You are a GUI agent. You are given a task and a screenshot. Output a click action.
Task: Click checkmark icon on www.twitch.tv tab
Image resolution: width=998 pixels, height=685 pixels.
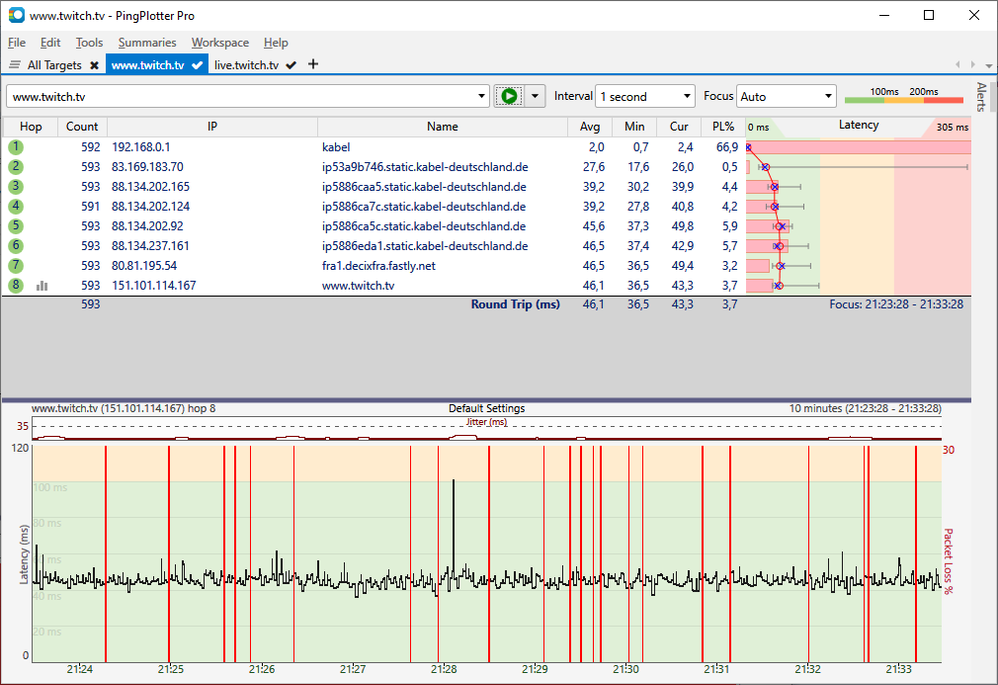coord(197,65)
